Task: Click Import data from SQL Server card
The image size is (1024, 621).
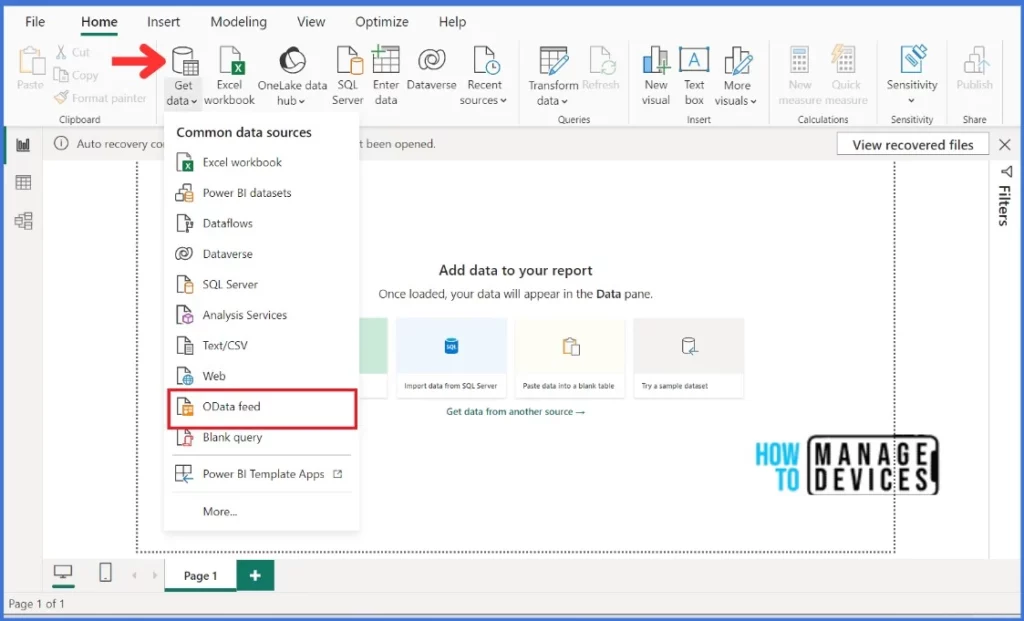Action: pyautogui.click(x=451, y=358)
